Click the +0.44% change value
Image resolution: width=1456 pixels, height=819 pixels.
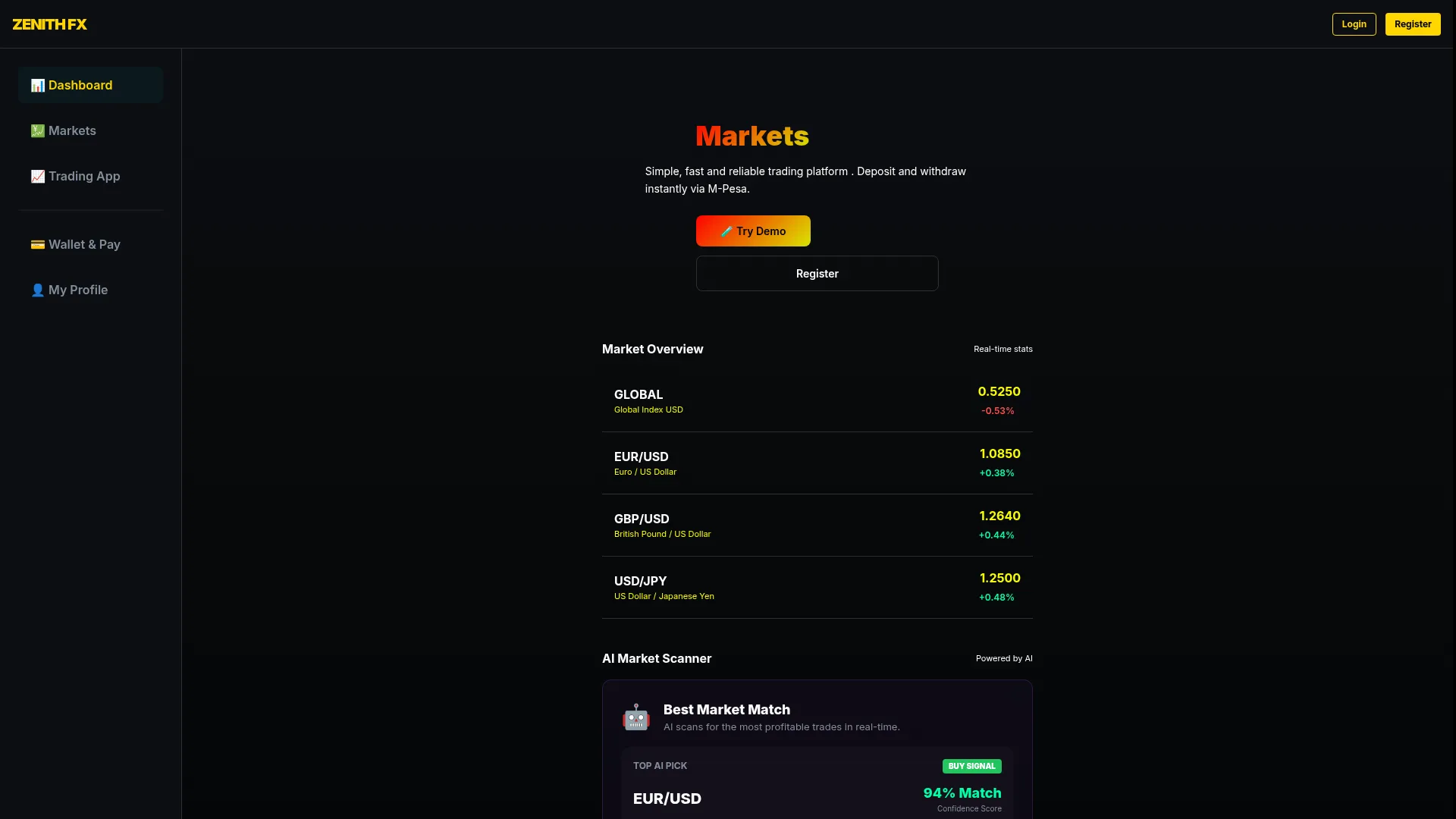click(x=996, y=535)
